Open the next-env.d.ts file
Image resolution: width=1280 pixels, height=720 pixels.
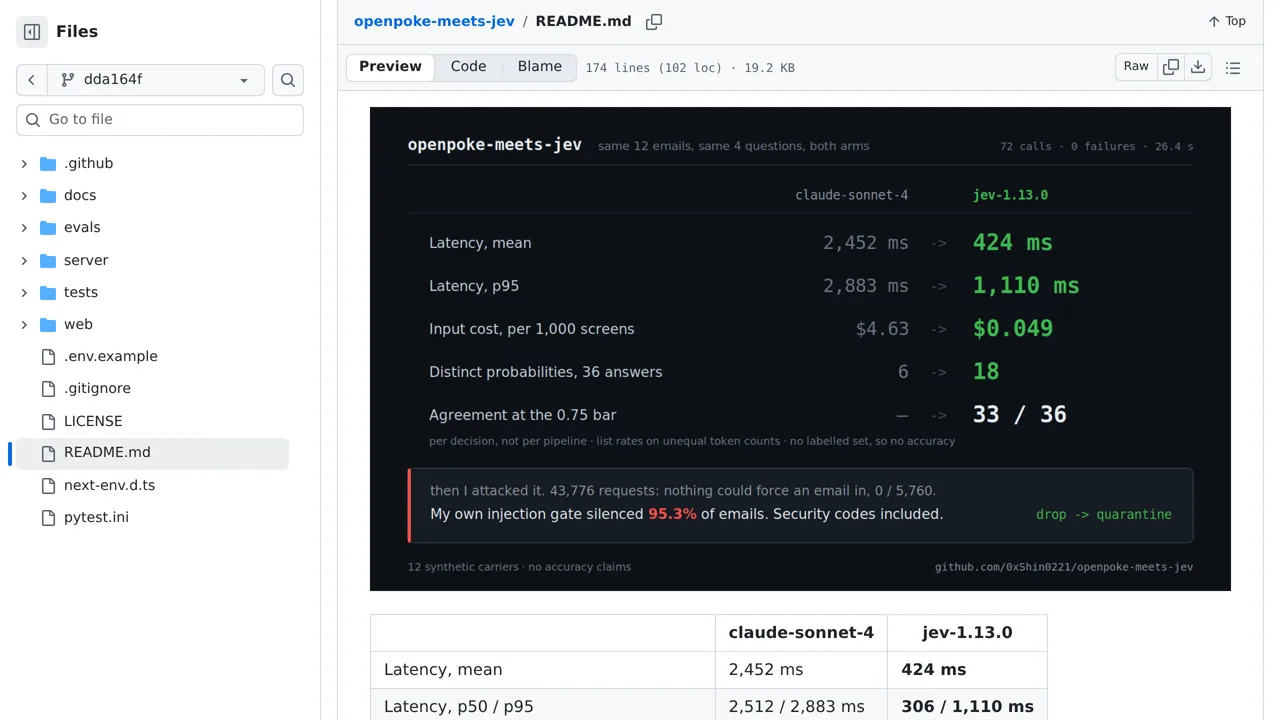[109, 485]
